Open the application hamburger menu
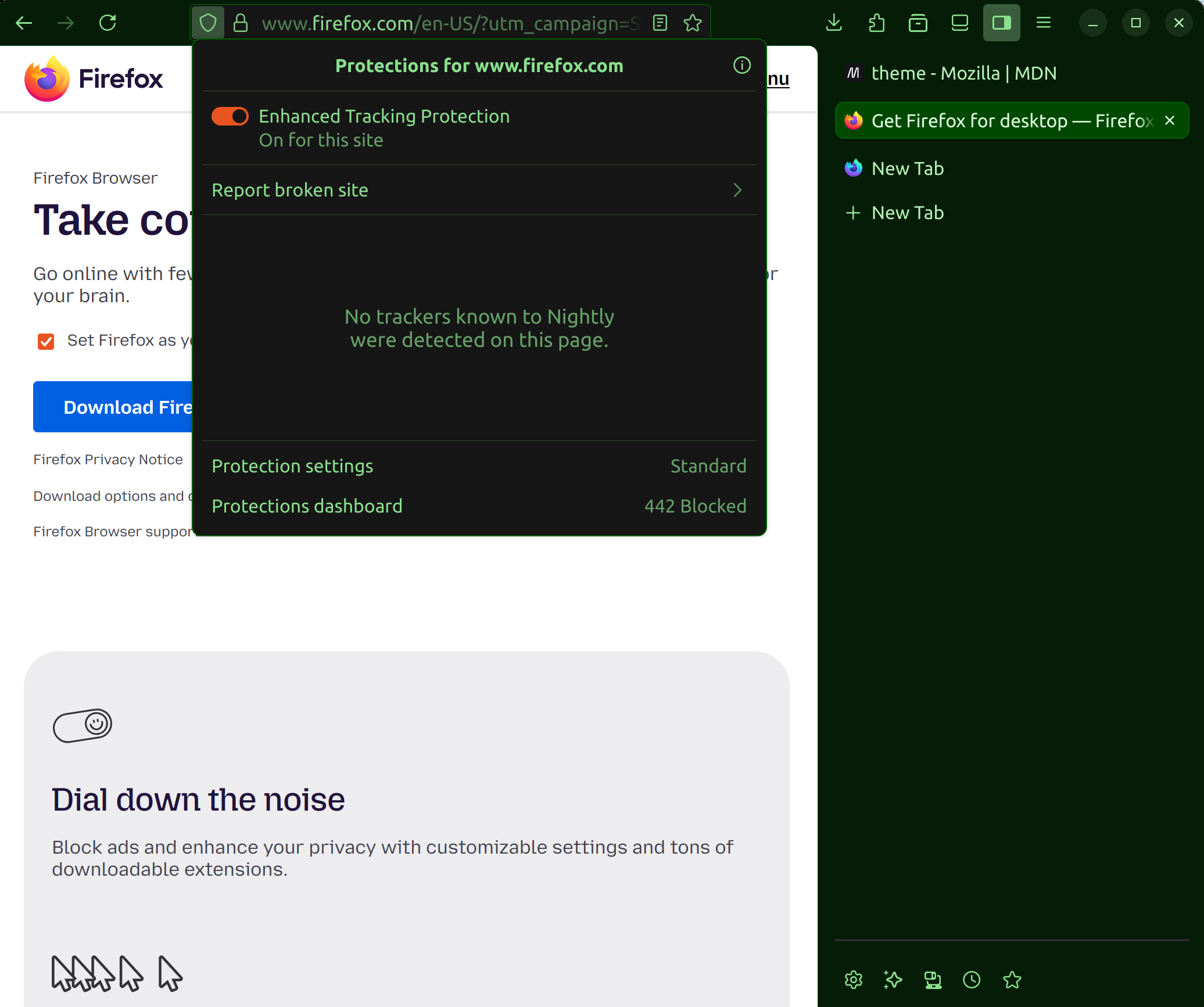 [x=1044, y=23]
